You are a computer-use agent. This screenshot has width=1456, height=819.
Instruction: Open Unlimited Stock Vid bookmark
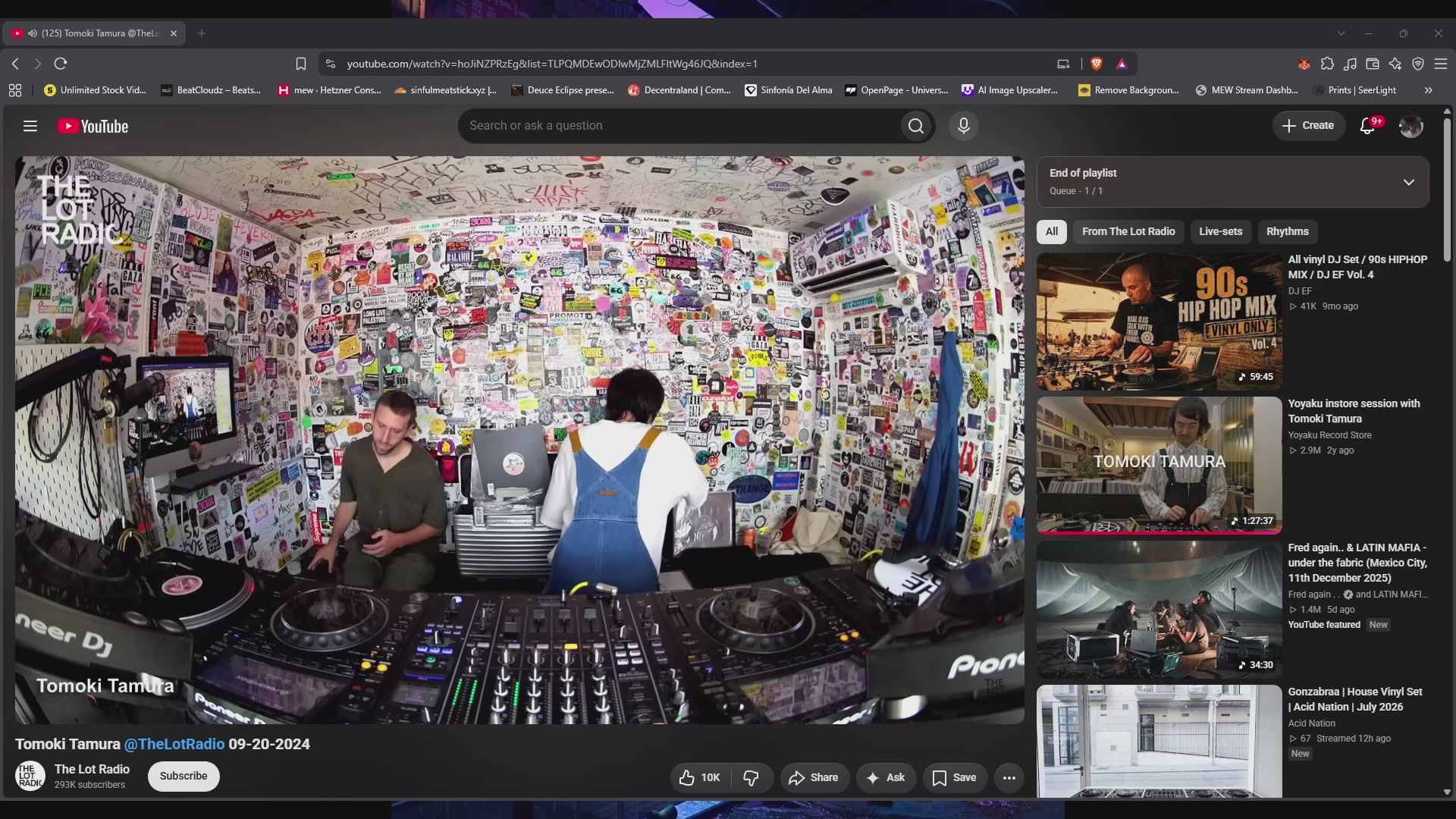96,90
